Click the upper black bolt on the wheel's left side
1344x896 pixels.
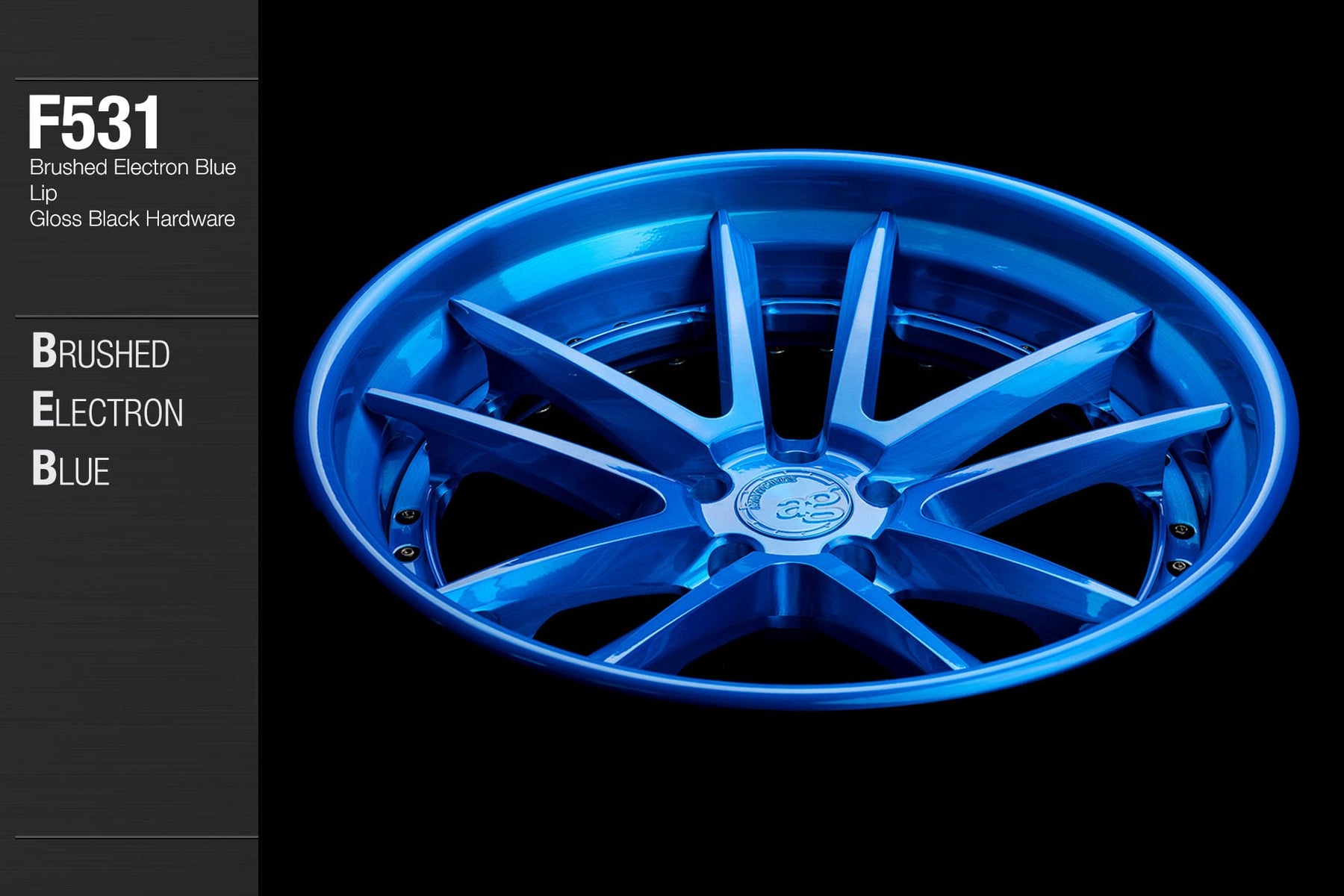[406, 517]
